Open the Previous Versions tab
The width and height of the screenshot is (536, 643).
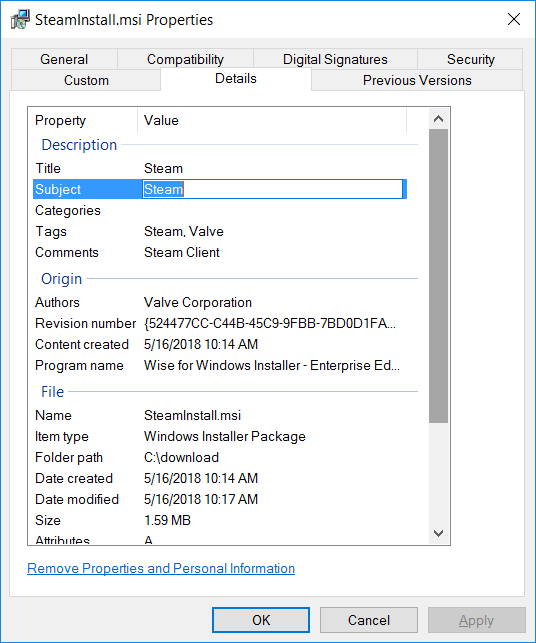(x=417, y=80)
